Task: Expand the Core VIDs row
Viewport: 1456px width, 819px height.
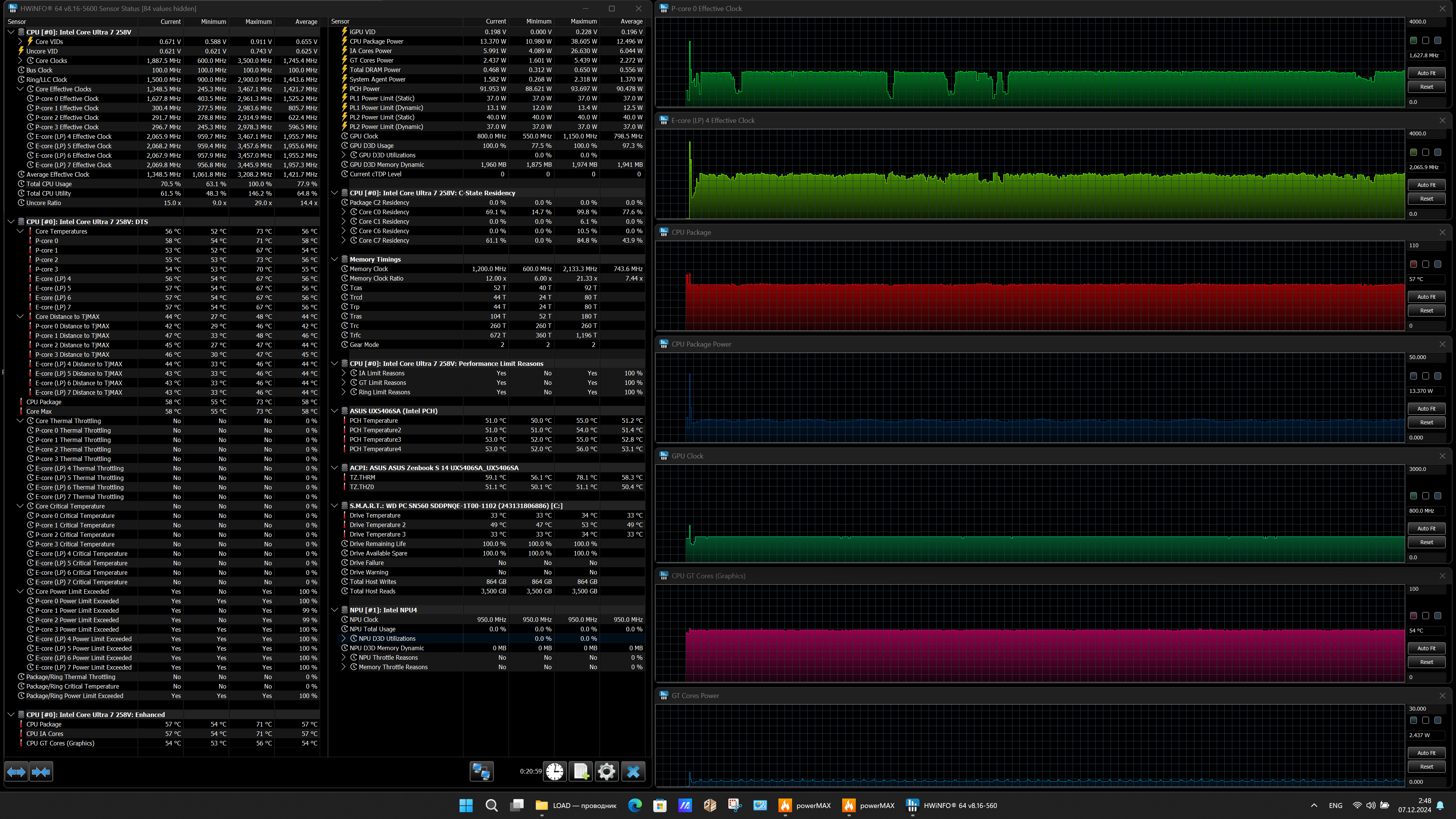Action: pos(20,41)
